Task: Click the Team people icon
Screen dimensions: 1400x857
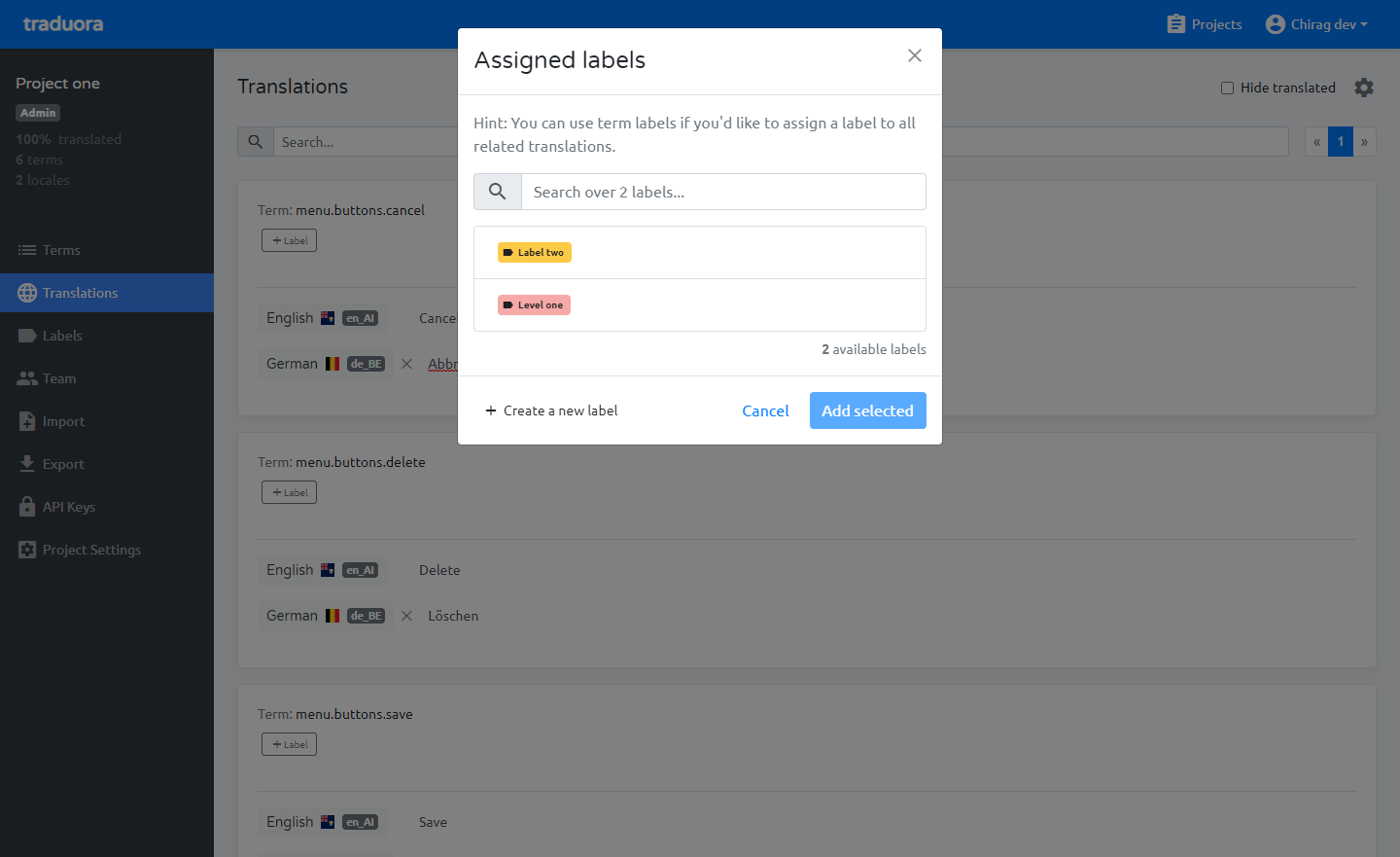Action: click(27, 378)
